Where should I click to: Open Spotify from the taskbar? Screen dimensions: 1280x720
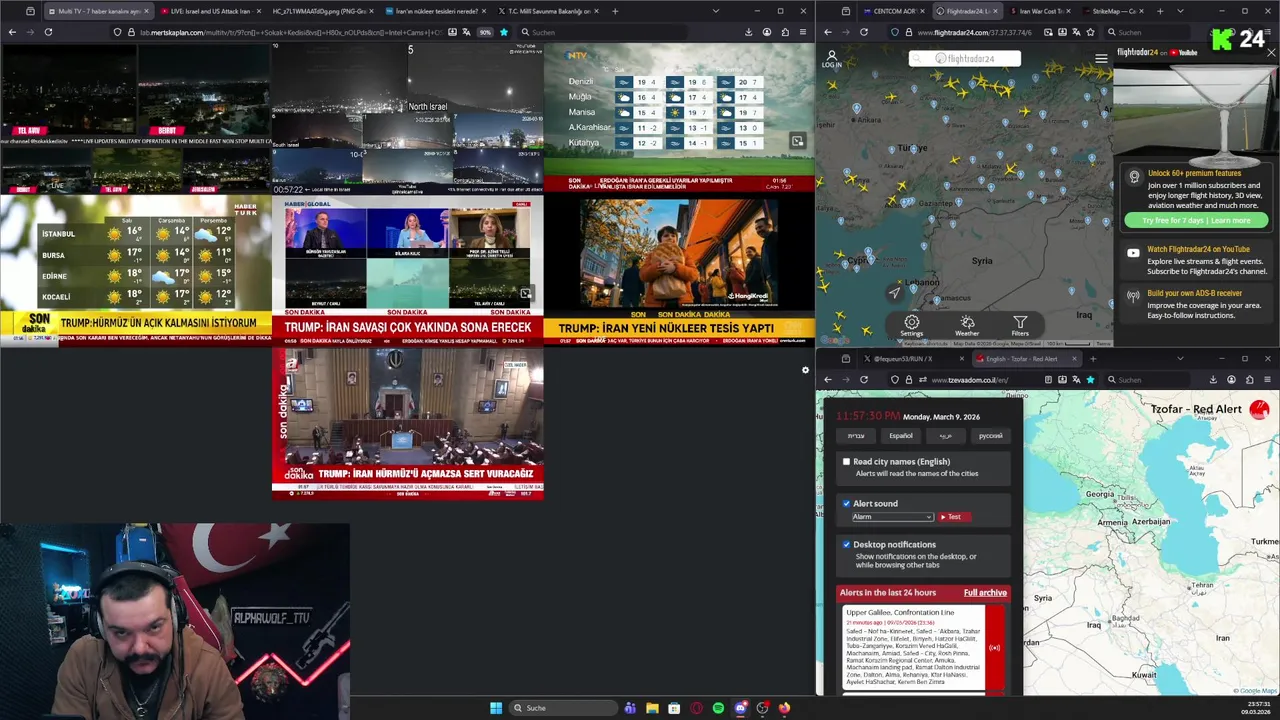pyautogui.click(x=718, y=708)
